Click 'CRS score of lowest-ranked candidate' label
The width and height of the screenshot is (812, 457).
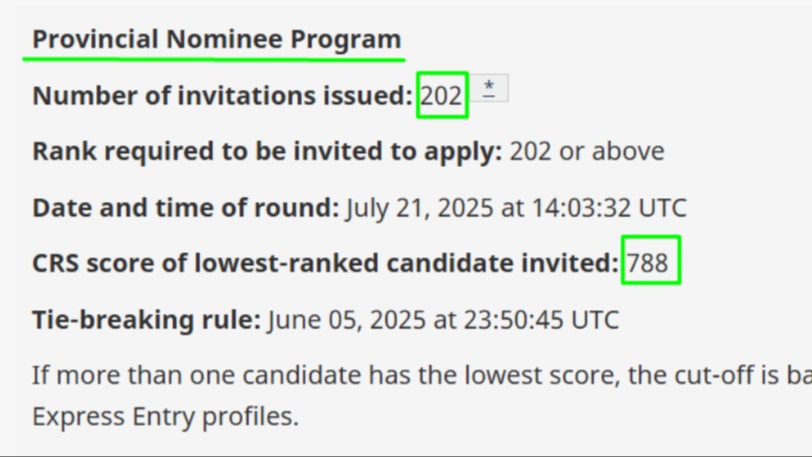(x=325, y=263)
